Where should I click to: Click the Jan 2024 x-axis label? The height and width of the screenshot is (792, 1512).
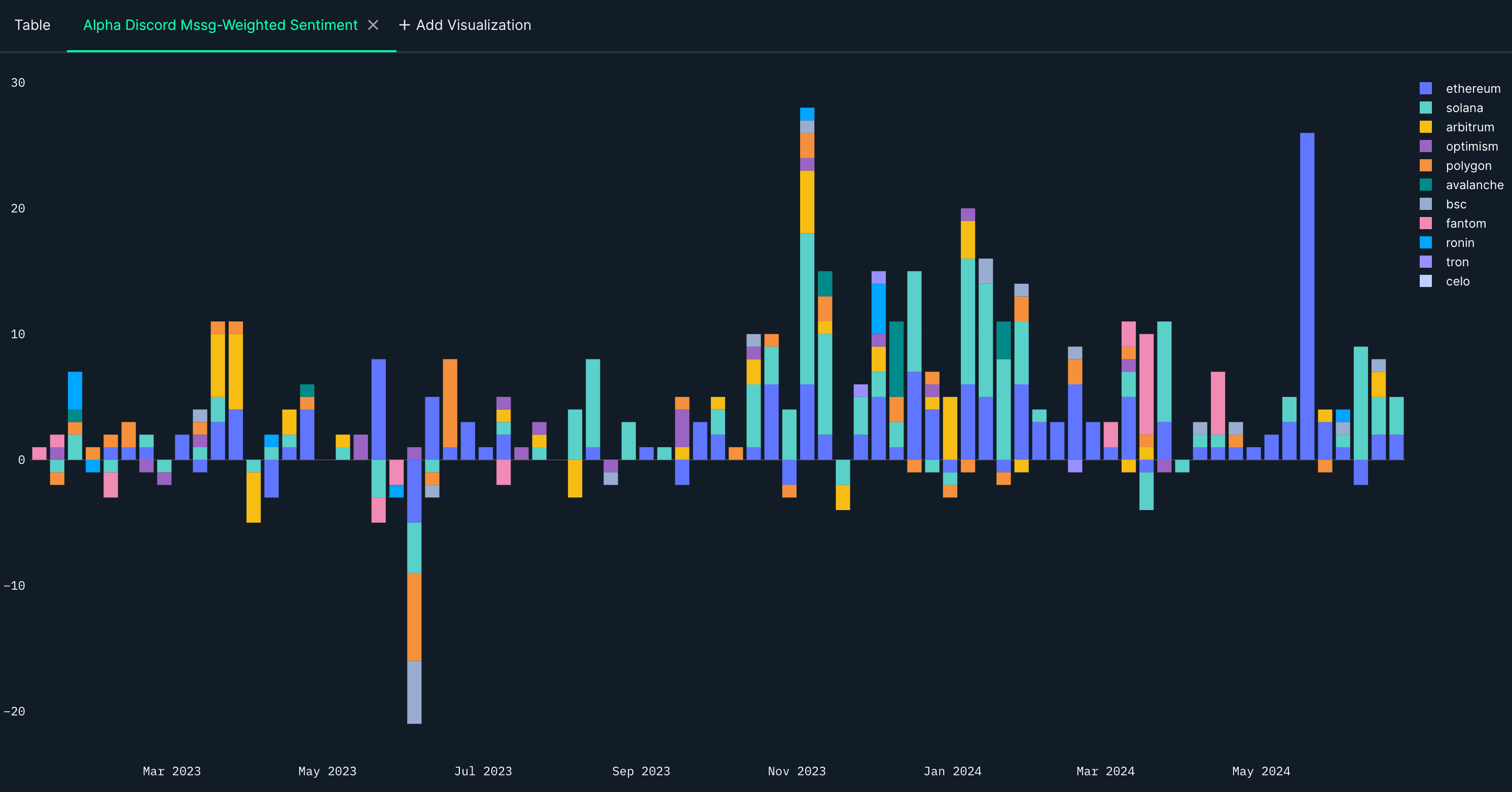click(952, 771)
